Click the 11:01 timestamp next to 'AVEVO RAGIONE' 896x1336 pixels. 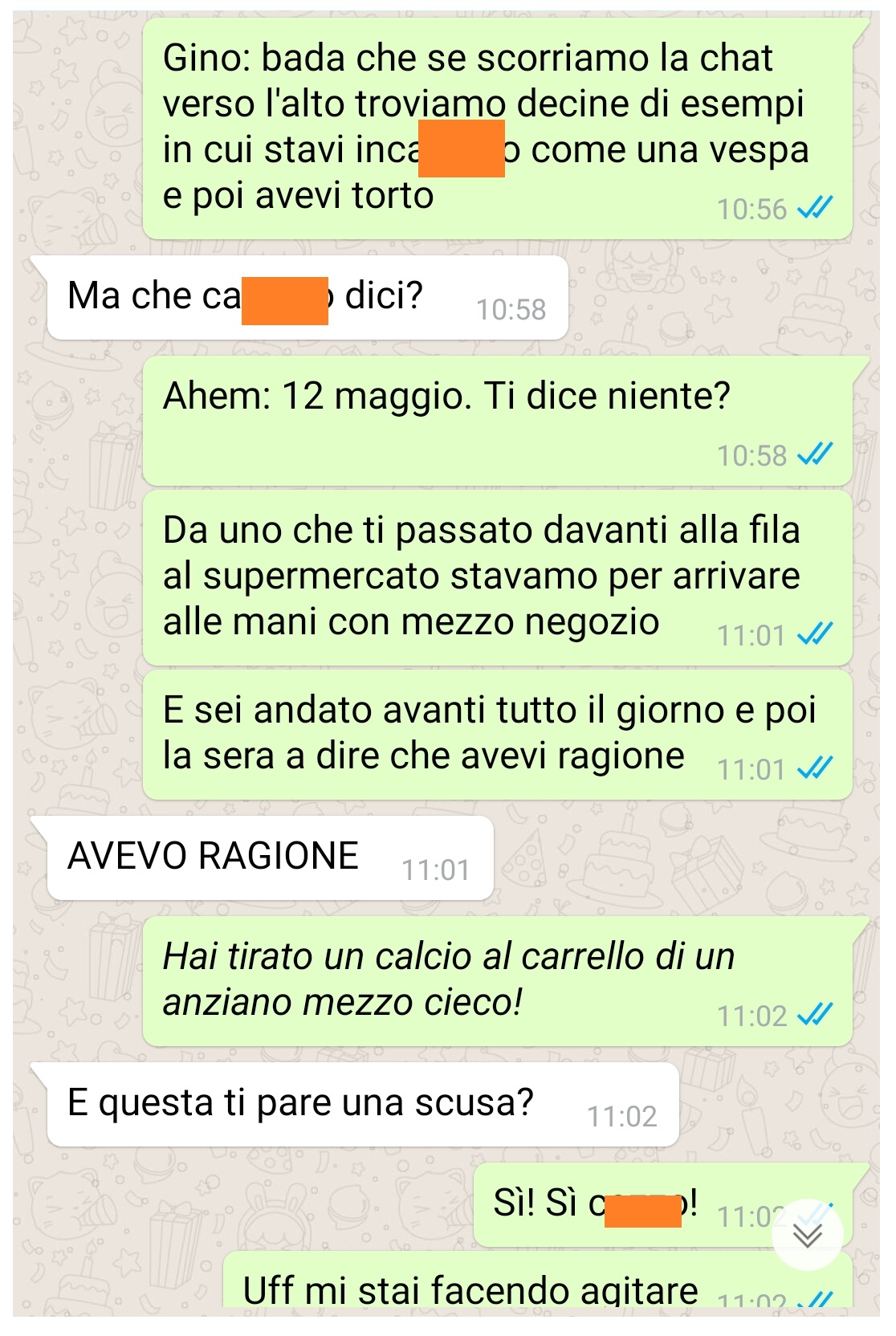click(x=436, y=870)
